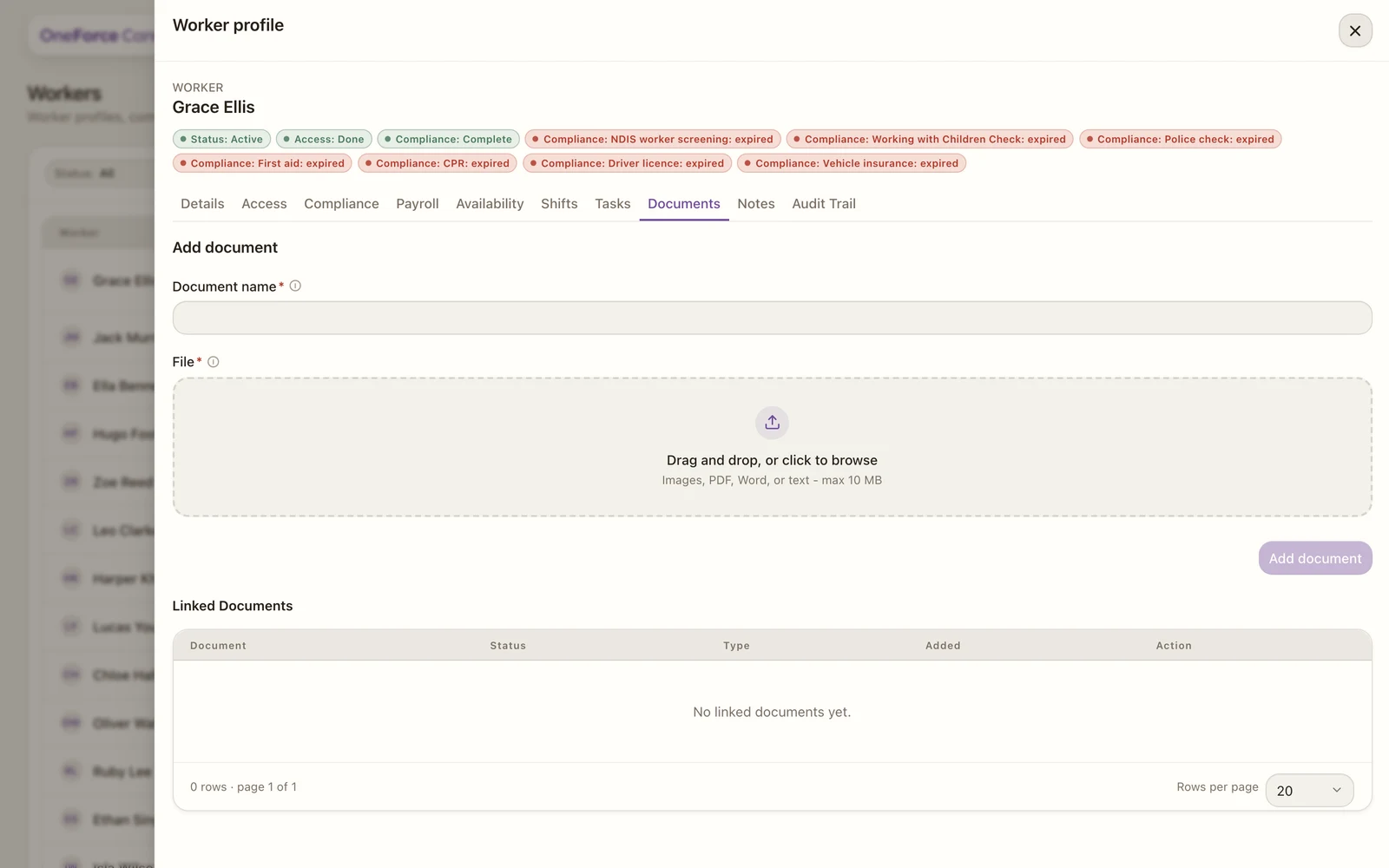Go to the Availability tab

coord(490,203)
